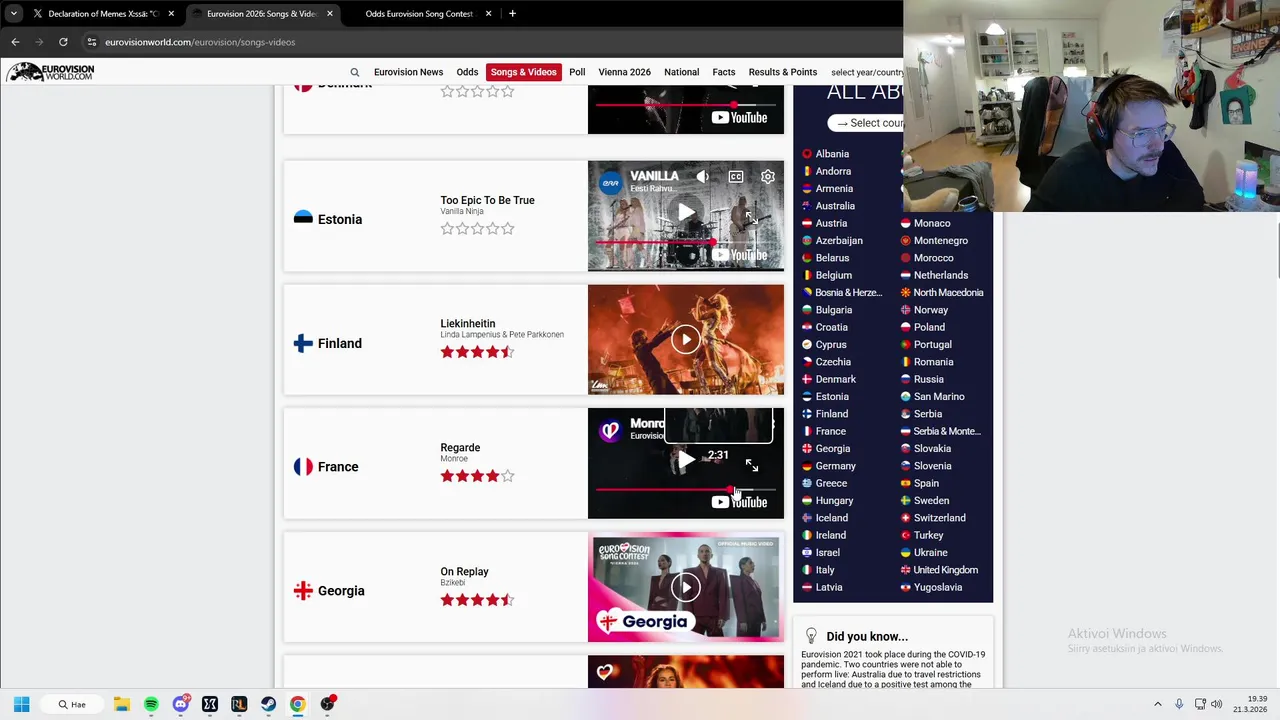Rate Finland song five stars
Image resolution: width=1280 pixels, height=720 pixels.
coord(508,352)
